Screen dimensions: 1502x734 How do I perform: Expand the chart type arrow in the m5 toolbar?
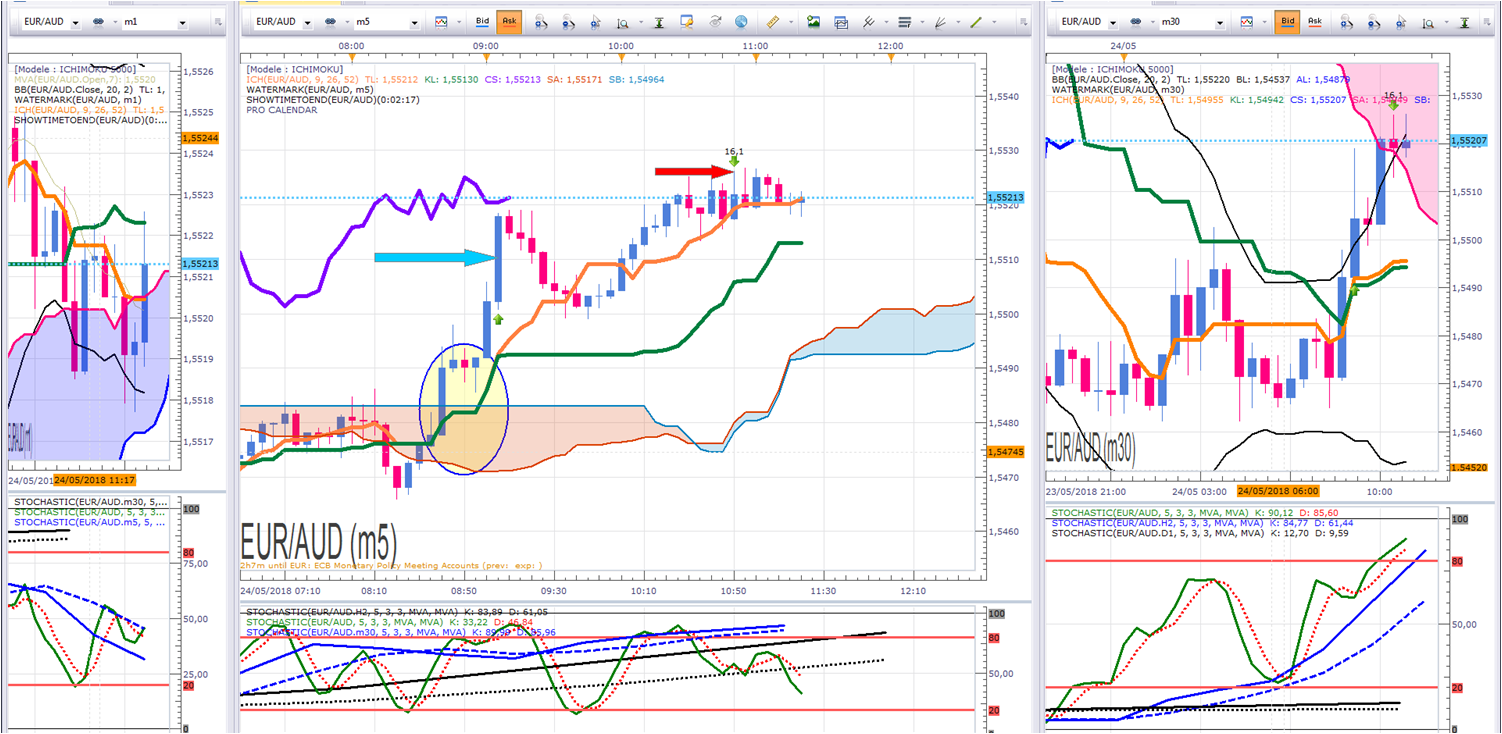[457, 22]
